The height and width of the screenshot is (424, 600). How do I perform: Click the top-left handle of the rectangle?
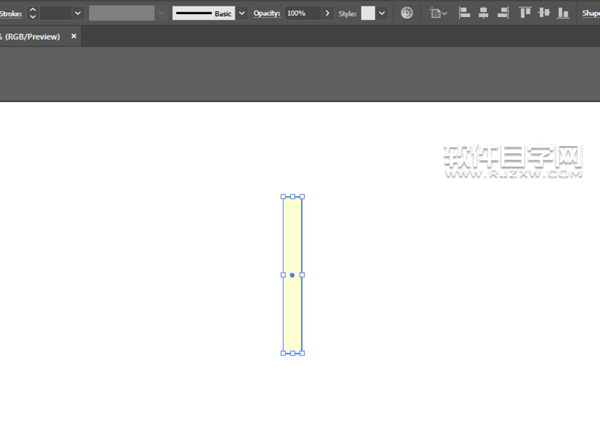click(x=283, y=197)
